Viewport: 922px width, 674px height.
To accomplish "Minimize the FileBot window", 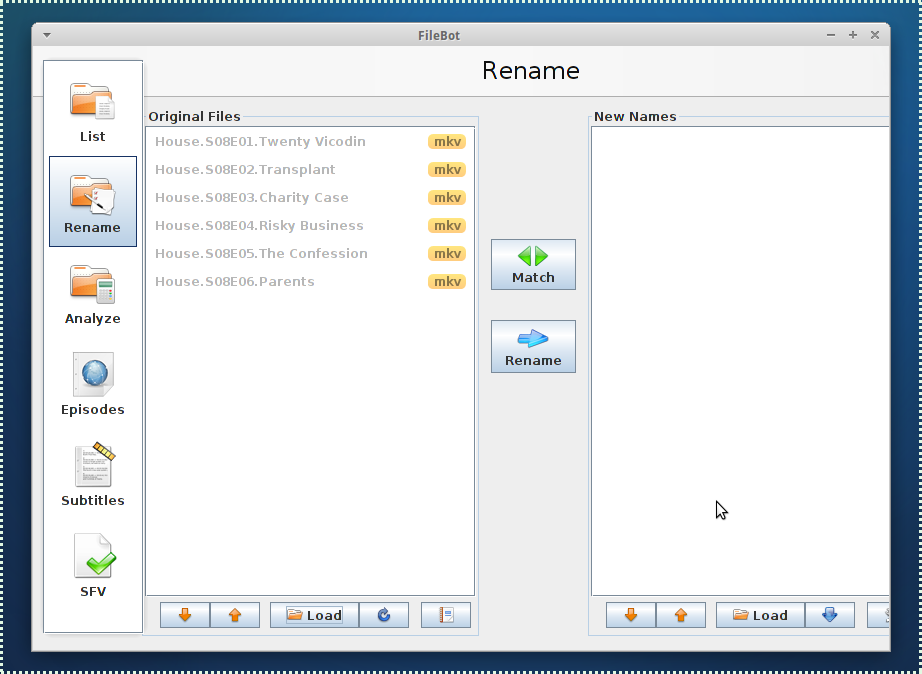I will [x=831, y=35].
